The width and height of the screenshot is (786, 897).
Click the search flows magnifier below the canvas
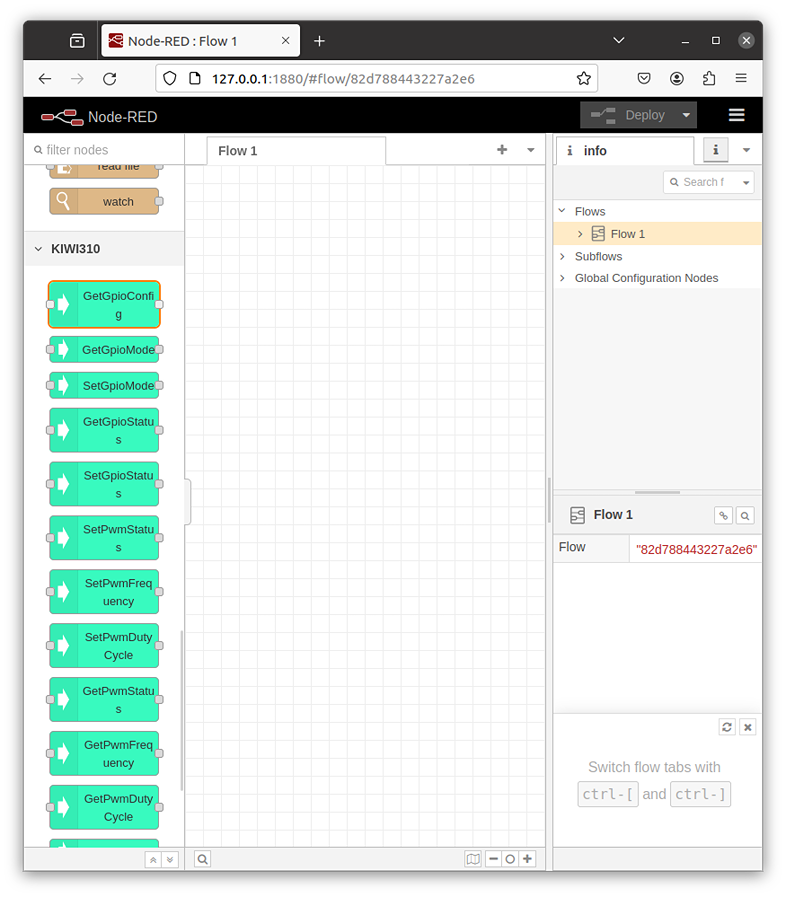coord(202,859)
